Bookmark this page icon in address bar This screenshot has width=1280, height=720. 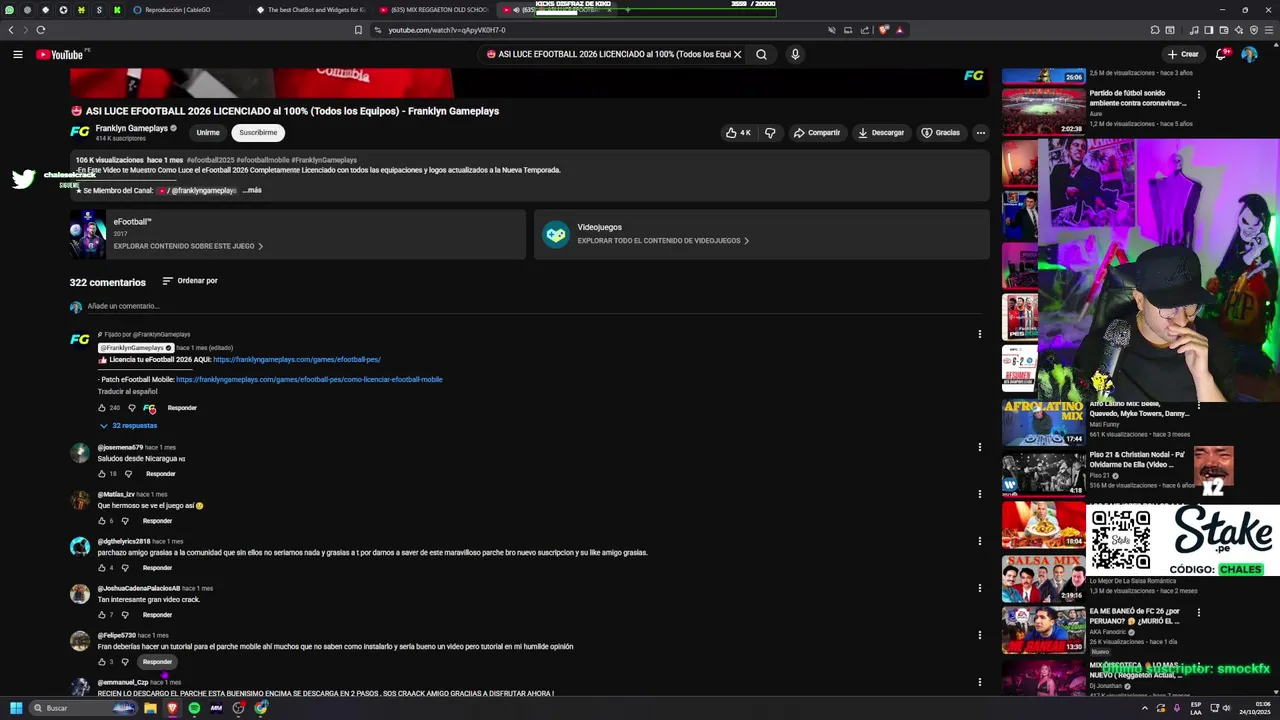pyautogui.click(x=358, y=30)
